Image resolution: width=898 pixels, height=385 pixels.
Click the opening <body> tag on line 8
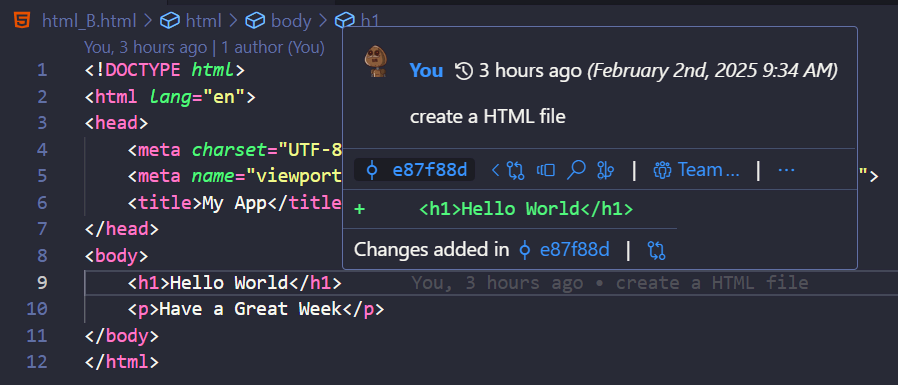point(116,256)
